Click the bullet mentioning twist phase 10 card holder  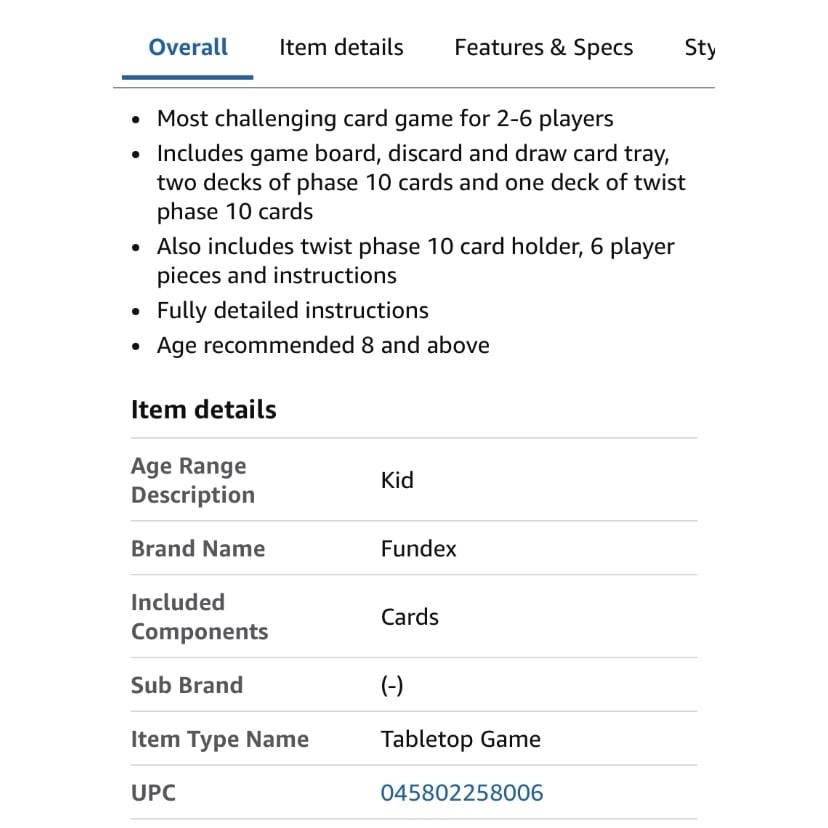click(416, 261)
